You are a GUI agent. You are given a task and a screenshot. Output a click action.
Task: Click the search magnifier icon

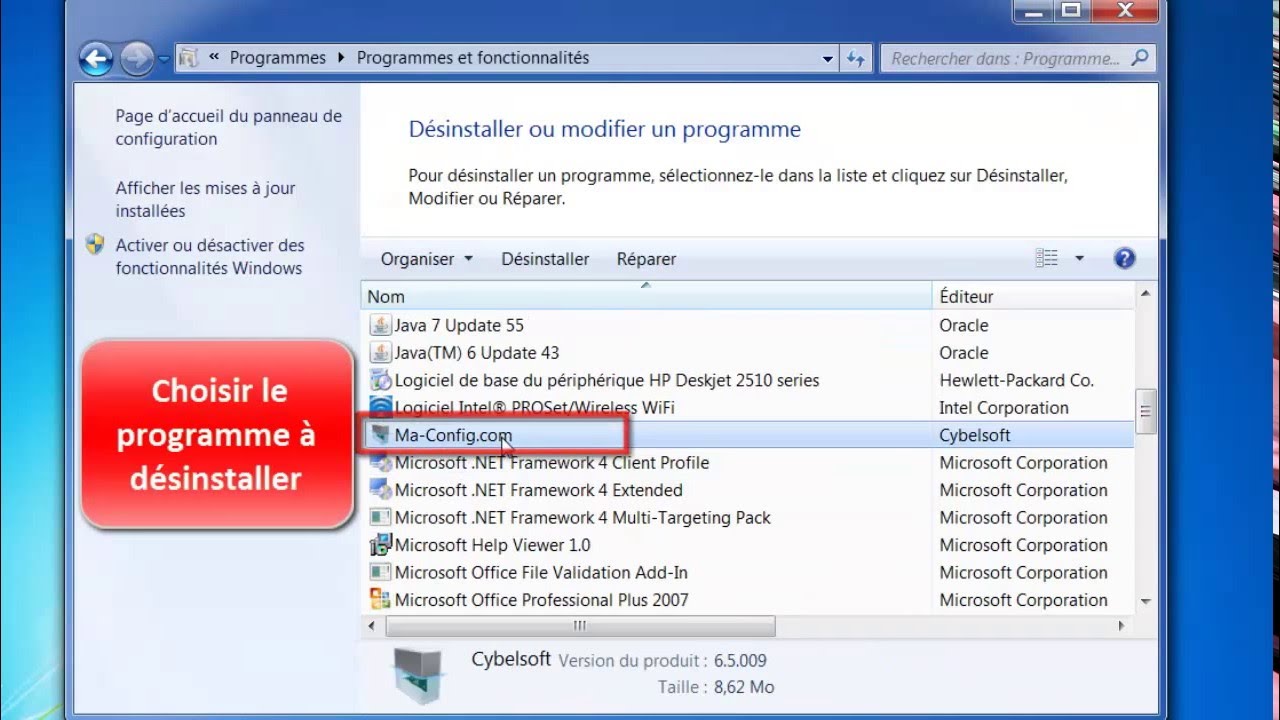pos(1140,58)
